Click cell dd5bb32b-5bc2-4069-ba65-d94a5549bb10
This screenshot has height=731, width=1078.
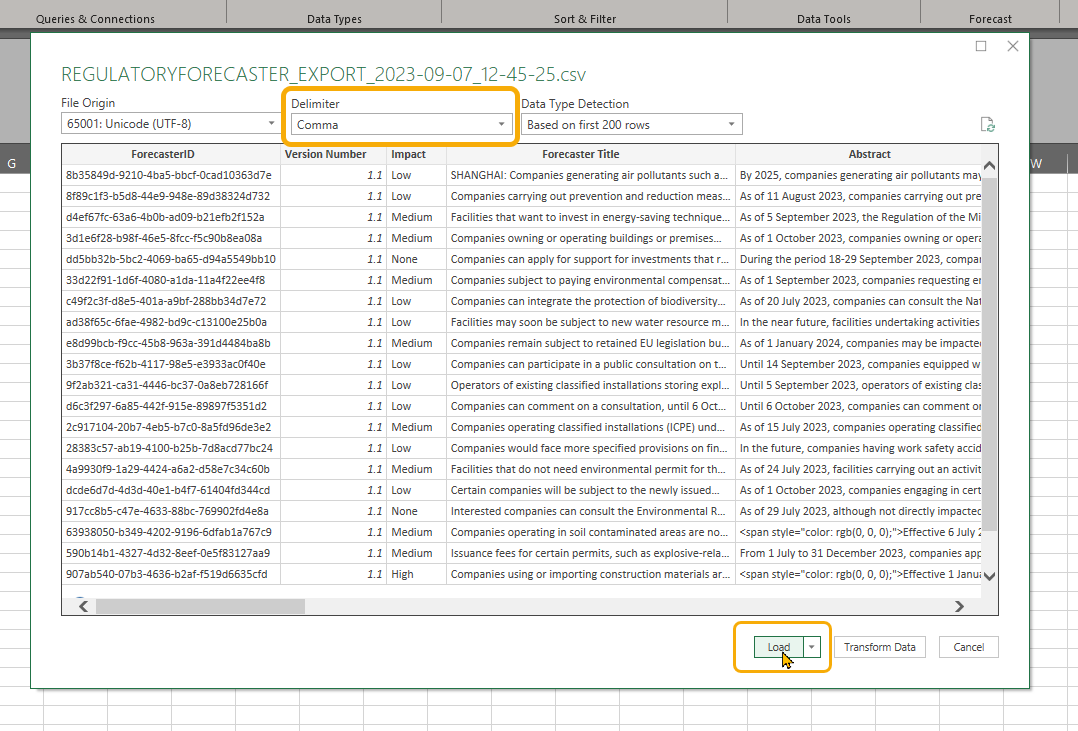pyautogui.click(x=171, y=259)
